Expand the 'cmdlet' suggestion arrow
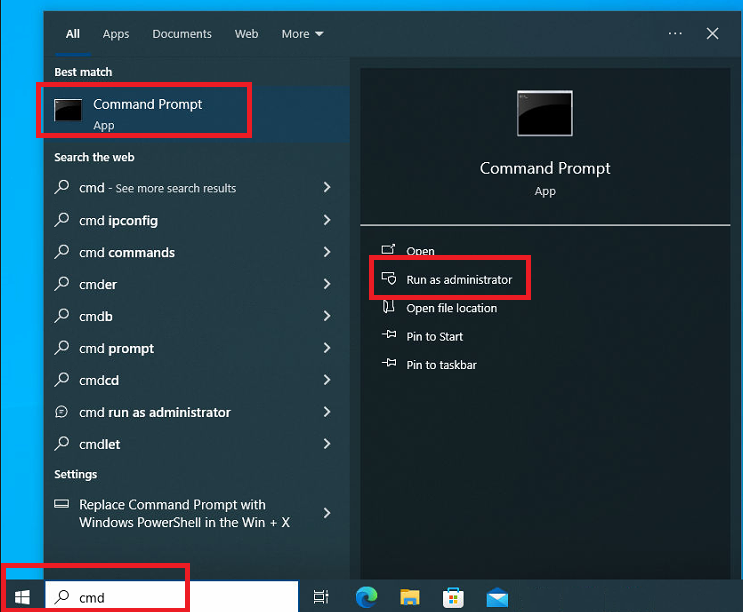This screenshot has height=612, width=743. click(x=327, y=444)
